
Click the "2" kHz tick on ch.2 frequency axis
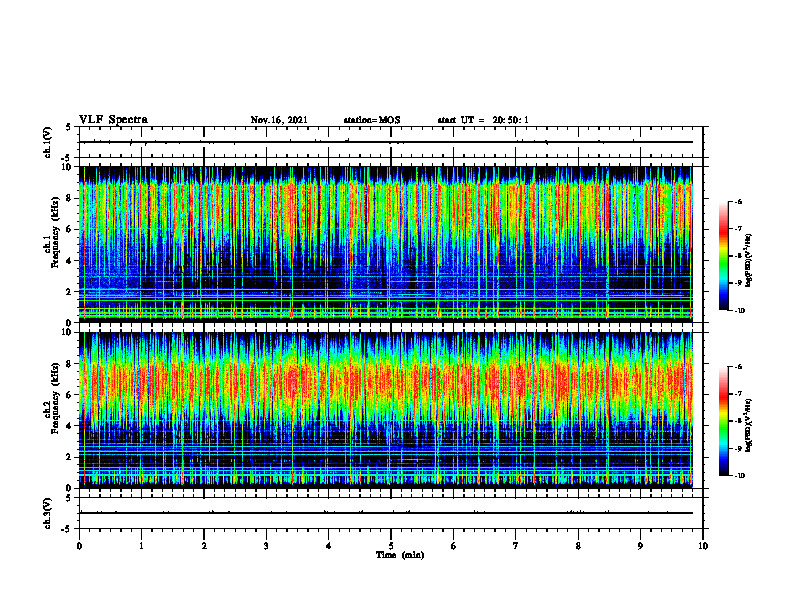(x=70, y=457)
